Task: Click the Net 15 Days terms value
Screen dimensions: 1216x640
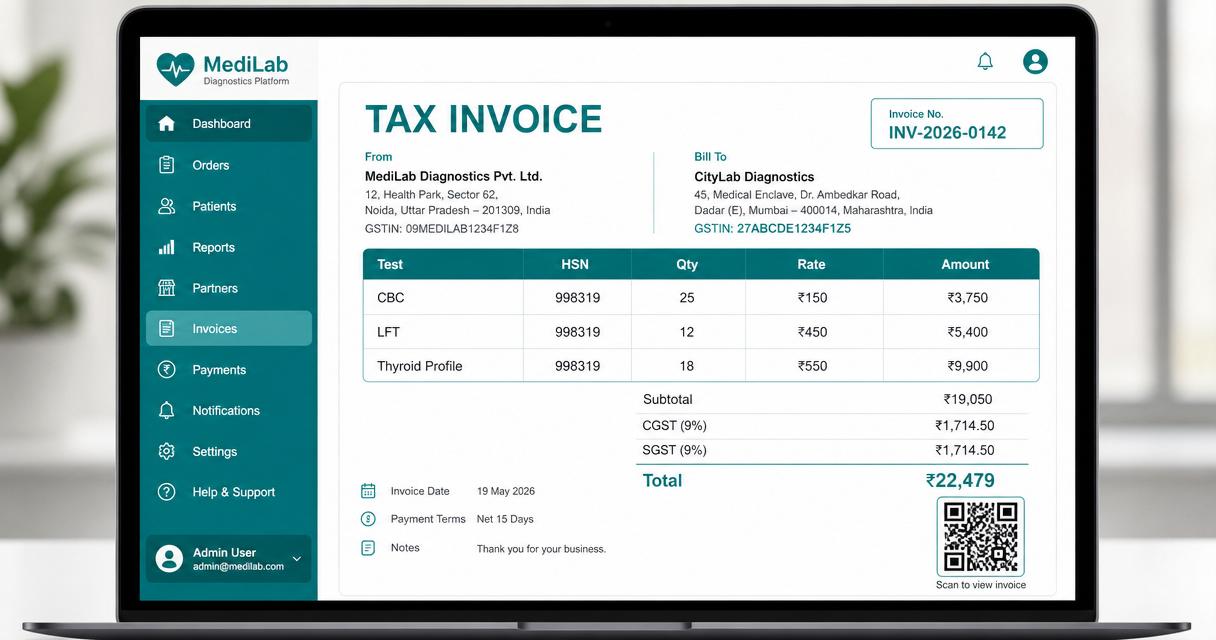Action: coord(505,519)
